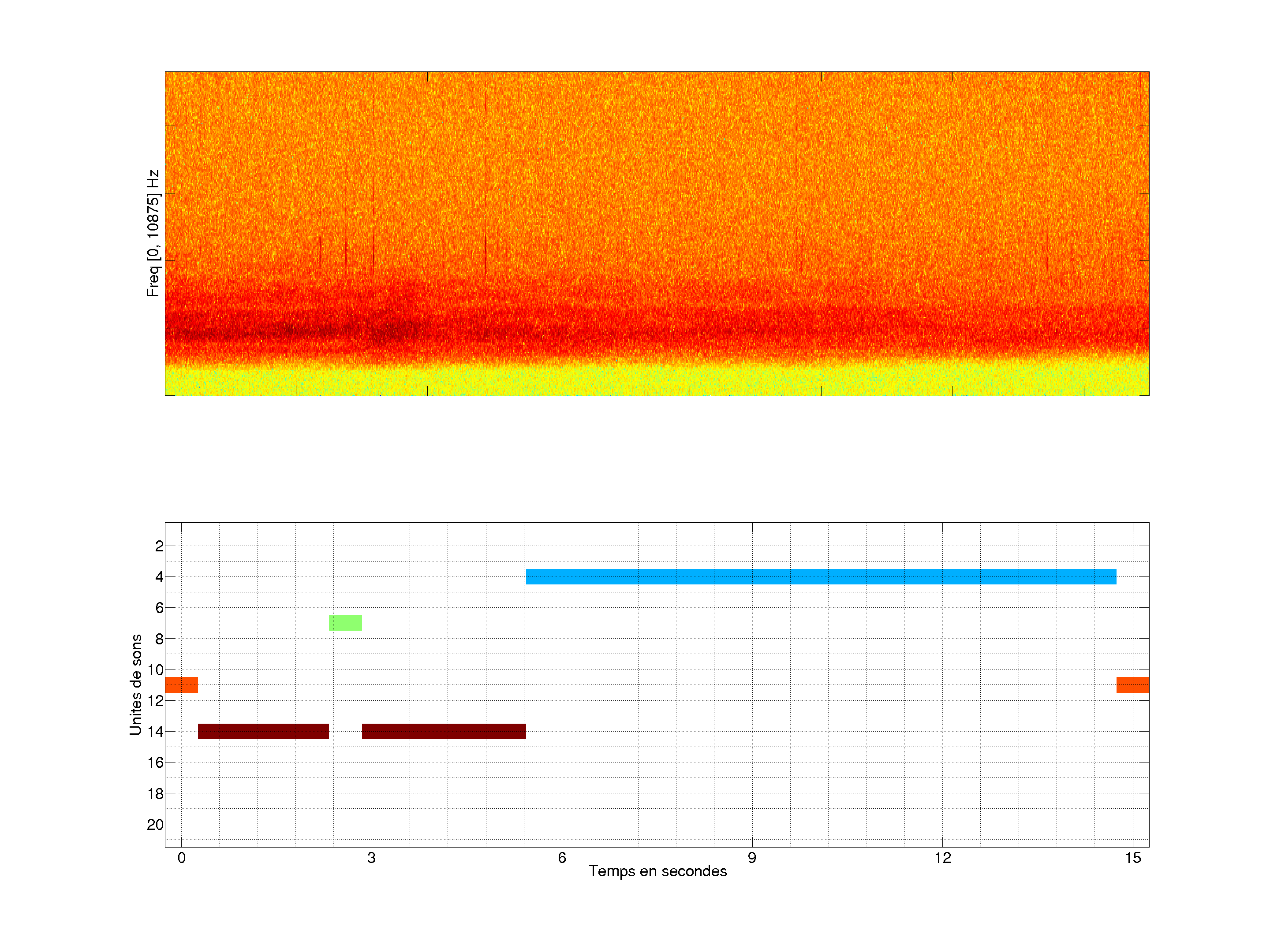The height and width of the screenshot is (952, 1270).
Task: Click the x-axis tick label 6
Action: click(x=561, y=858)
